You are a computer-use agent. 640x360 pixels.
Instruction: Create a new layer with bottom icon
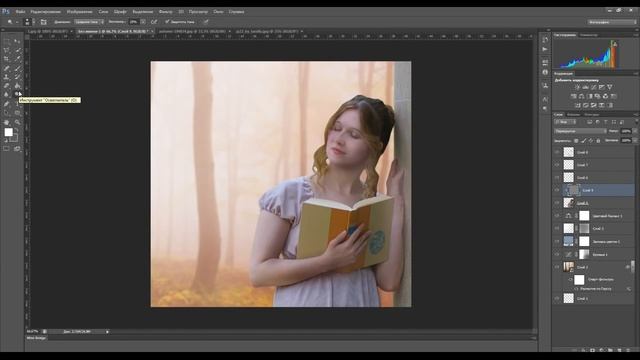(x=619, y=350)
